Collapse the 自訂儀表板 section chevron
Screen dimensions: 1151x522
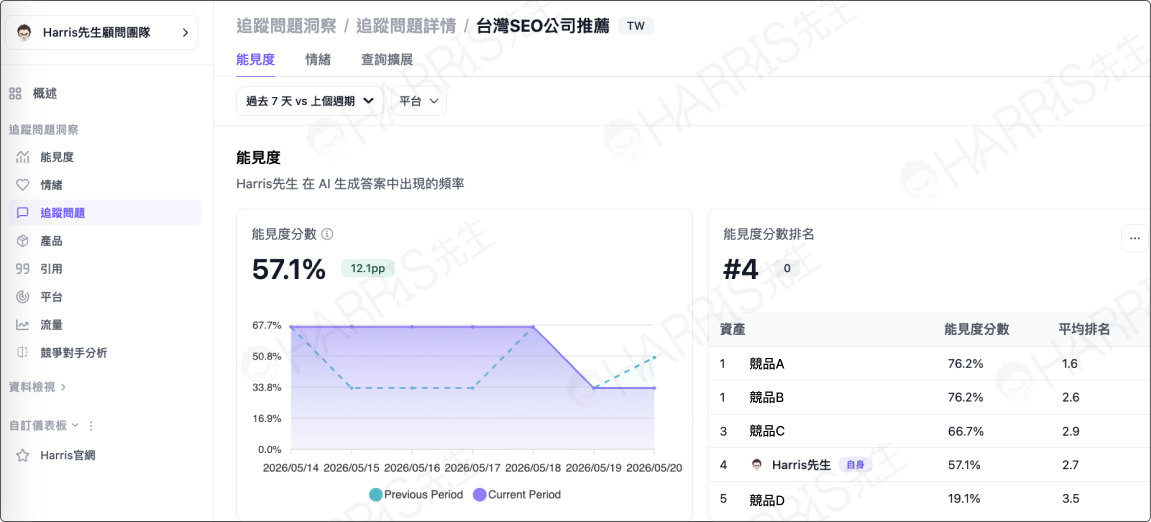pos(75,426)
